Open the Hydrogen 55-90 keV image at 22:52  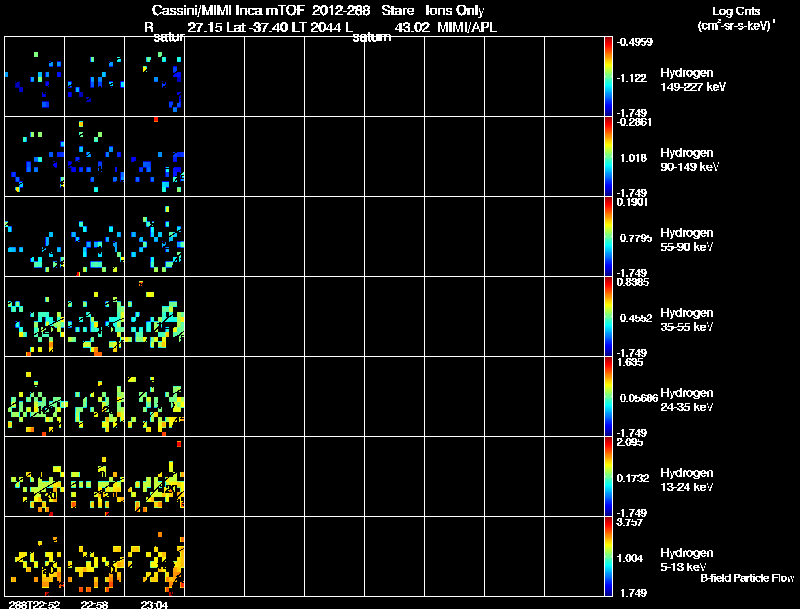34,237
